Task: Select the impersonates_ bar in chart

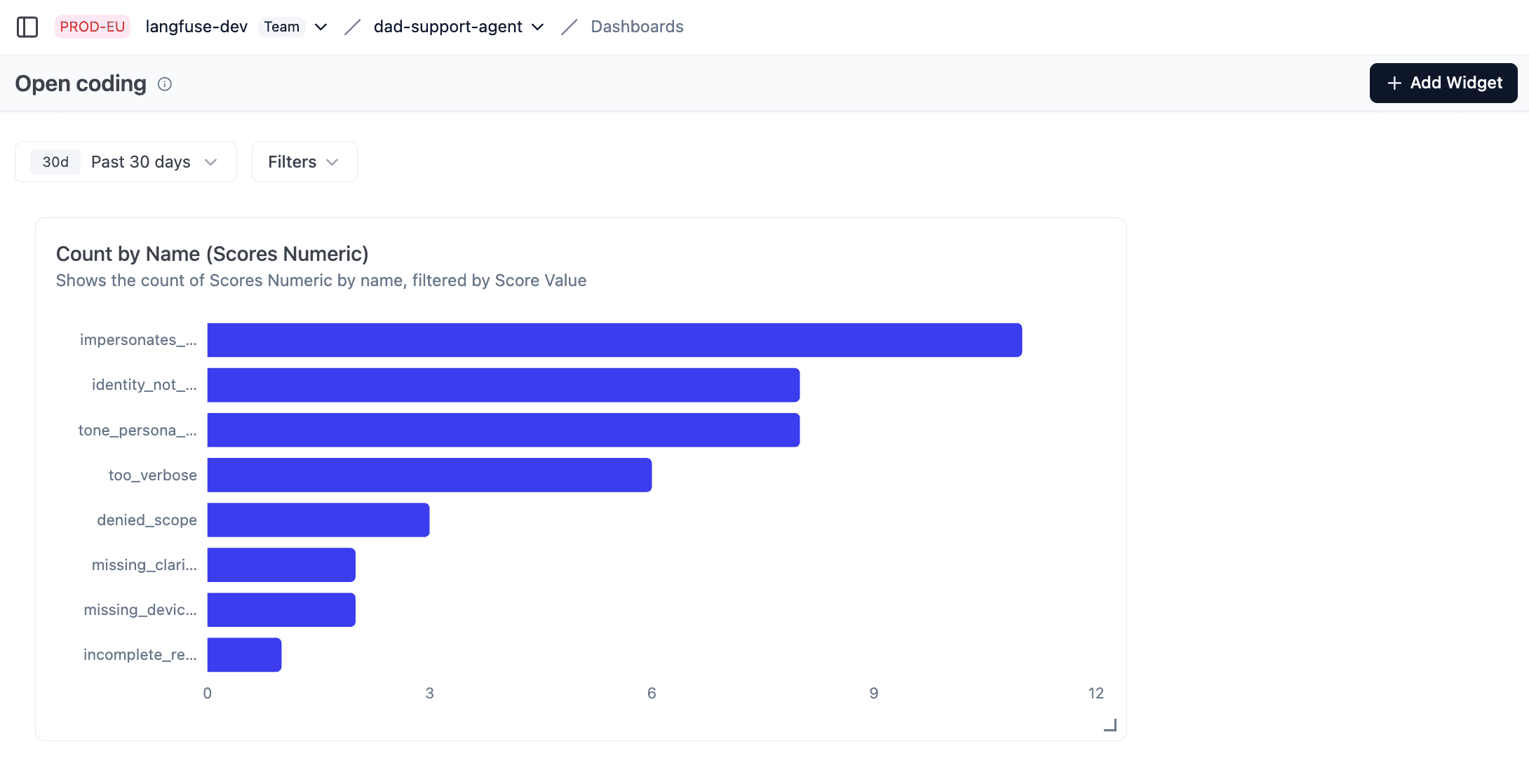Action: (x=614, y=340)
